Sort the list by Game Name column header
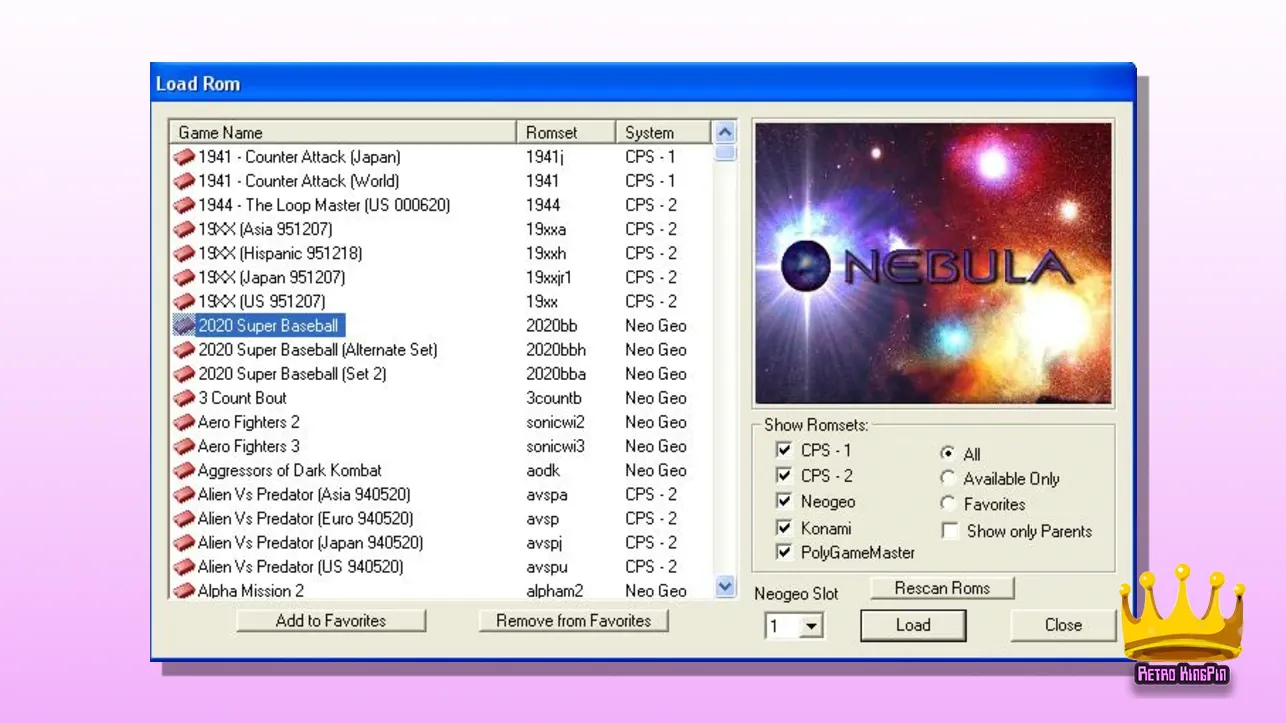This screenshot has height=723, width=1286. [344, 132]
